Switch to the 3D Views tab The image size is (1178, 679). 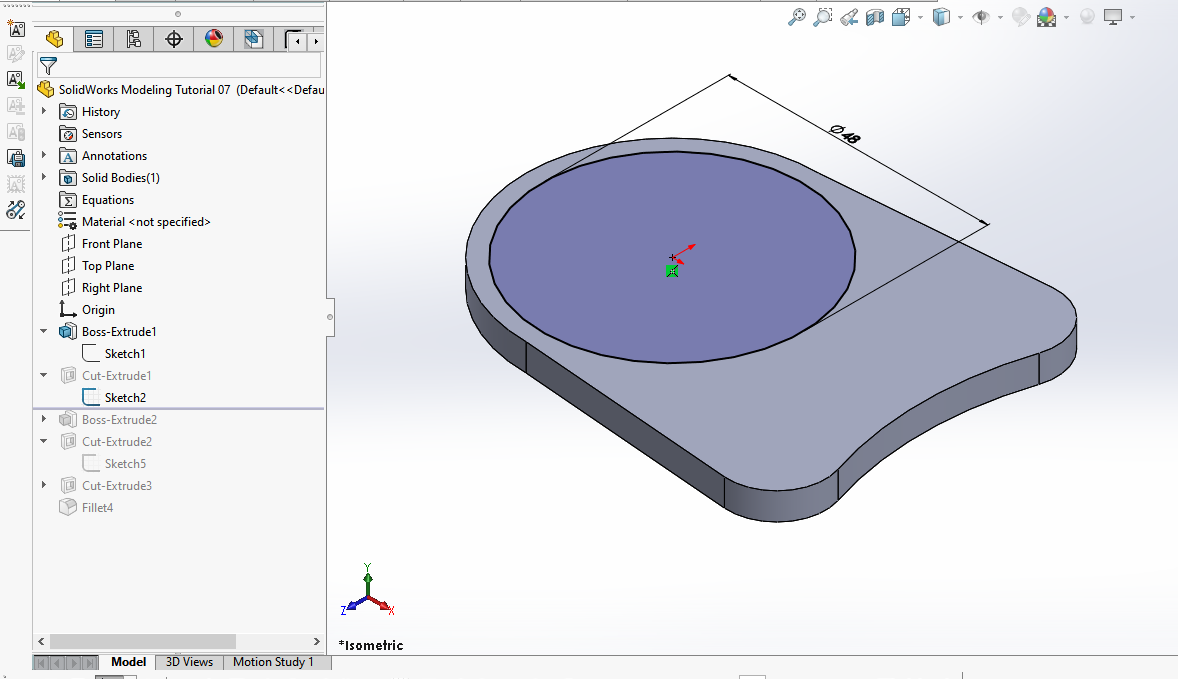click(x=189, y=662)
